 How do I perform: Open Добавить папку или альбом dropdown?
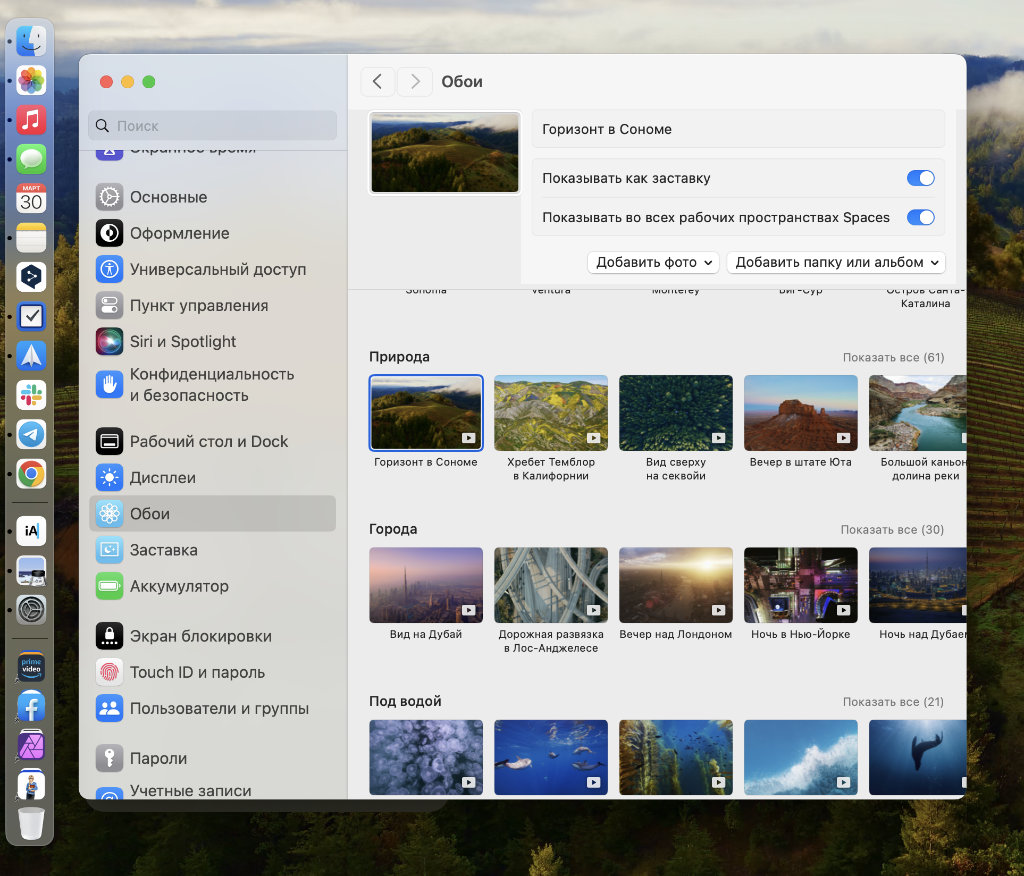click(835, 262)
